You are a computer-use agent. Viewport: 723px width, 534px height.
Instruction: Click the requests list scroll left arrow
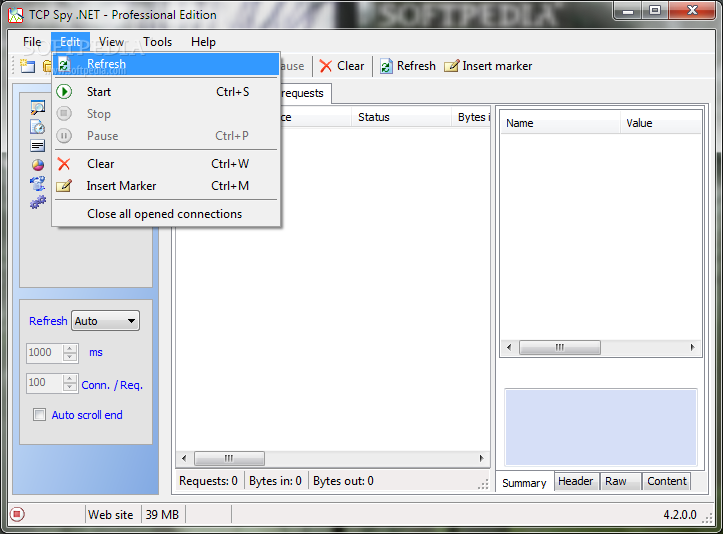[184, 458]
